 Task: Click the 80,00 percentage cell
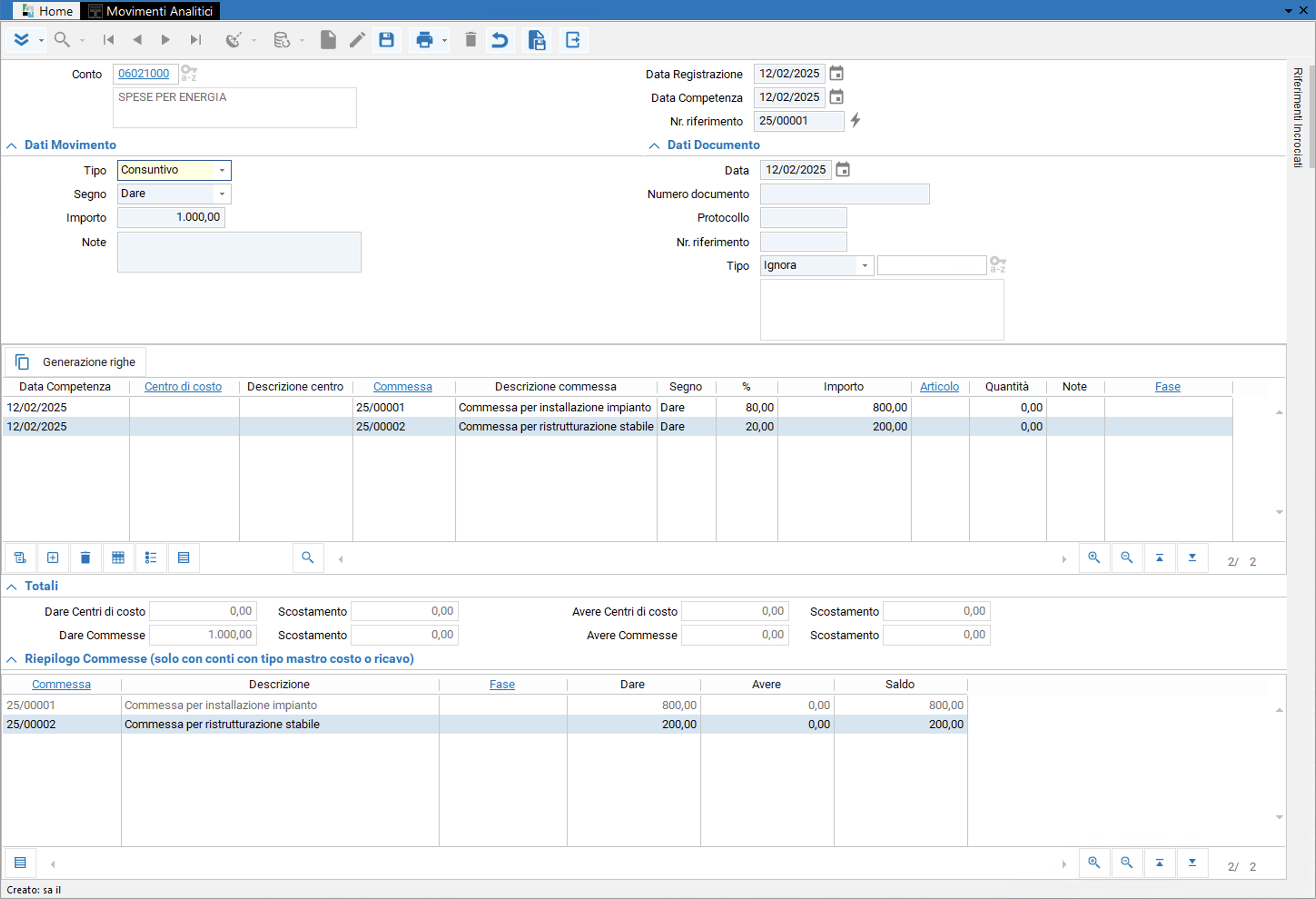(x=747, y=408)
